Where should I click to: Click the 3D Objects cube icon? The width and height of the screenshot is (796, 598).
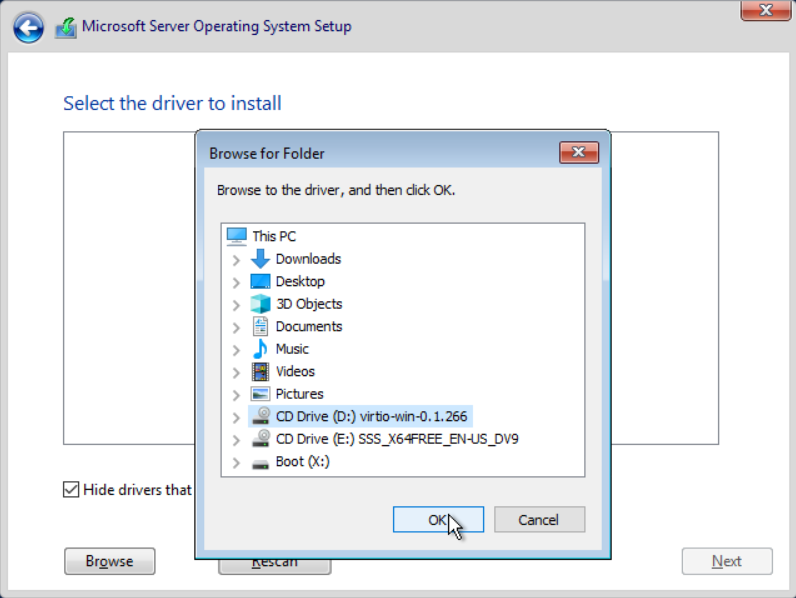click(x=260, y=304)
